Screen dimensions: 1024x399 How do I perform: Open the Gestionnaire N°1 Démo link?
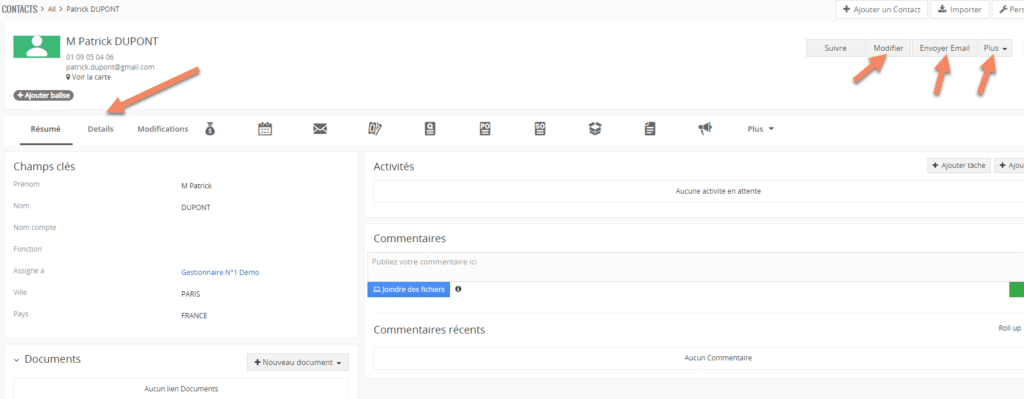click(x=220, y=272)
